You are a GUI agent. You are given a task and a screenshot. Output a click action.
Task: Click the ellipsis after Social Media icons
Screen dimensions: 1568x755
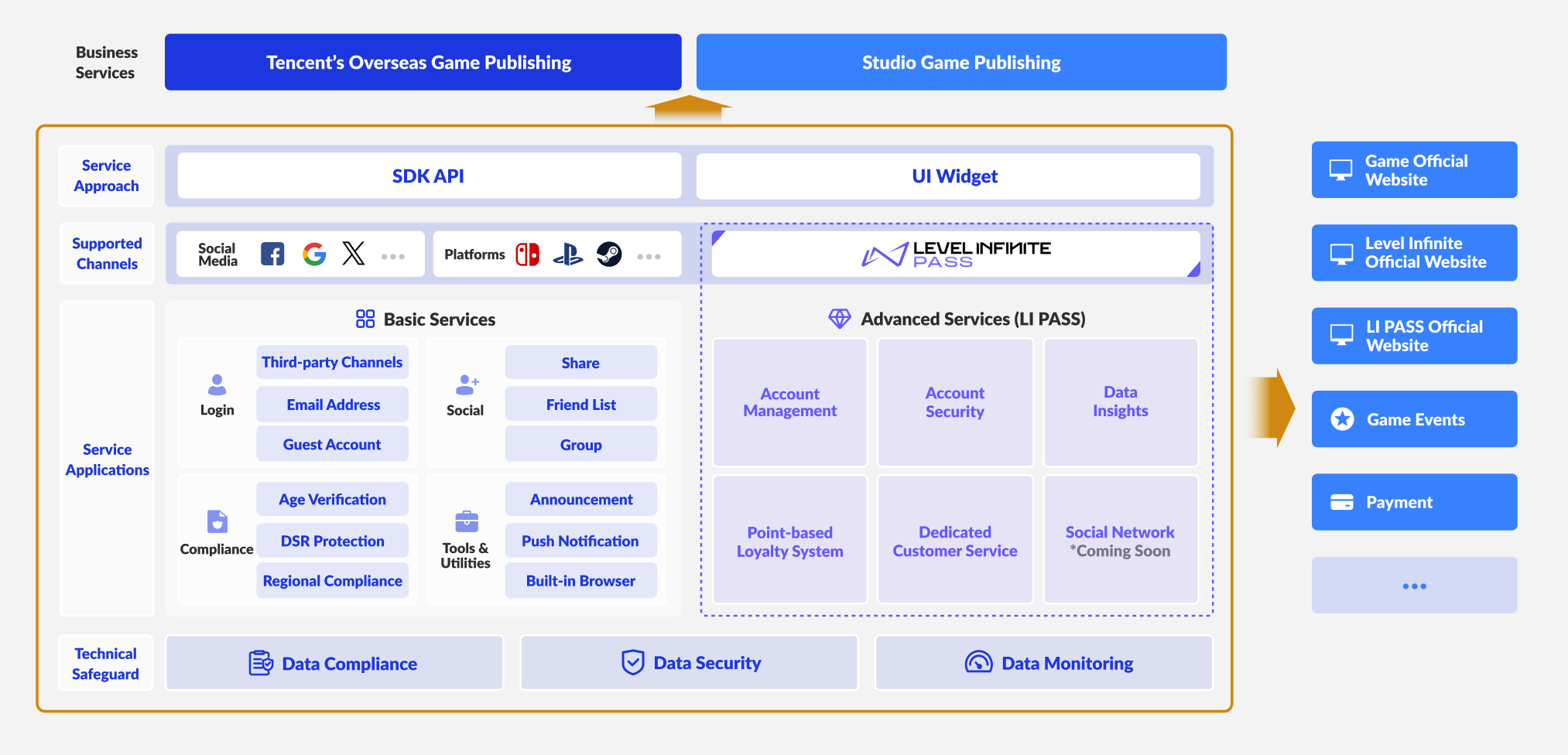[x=393, y=257]
